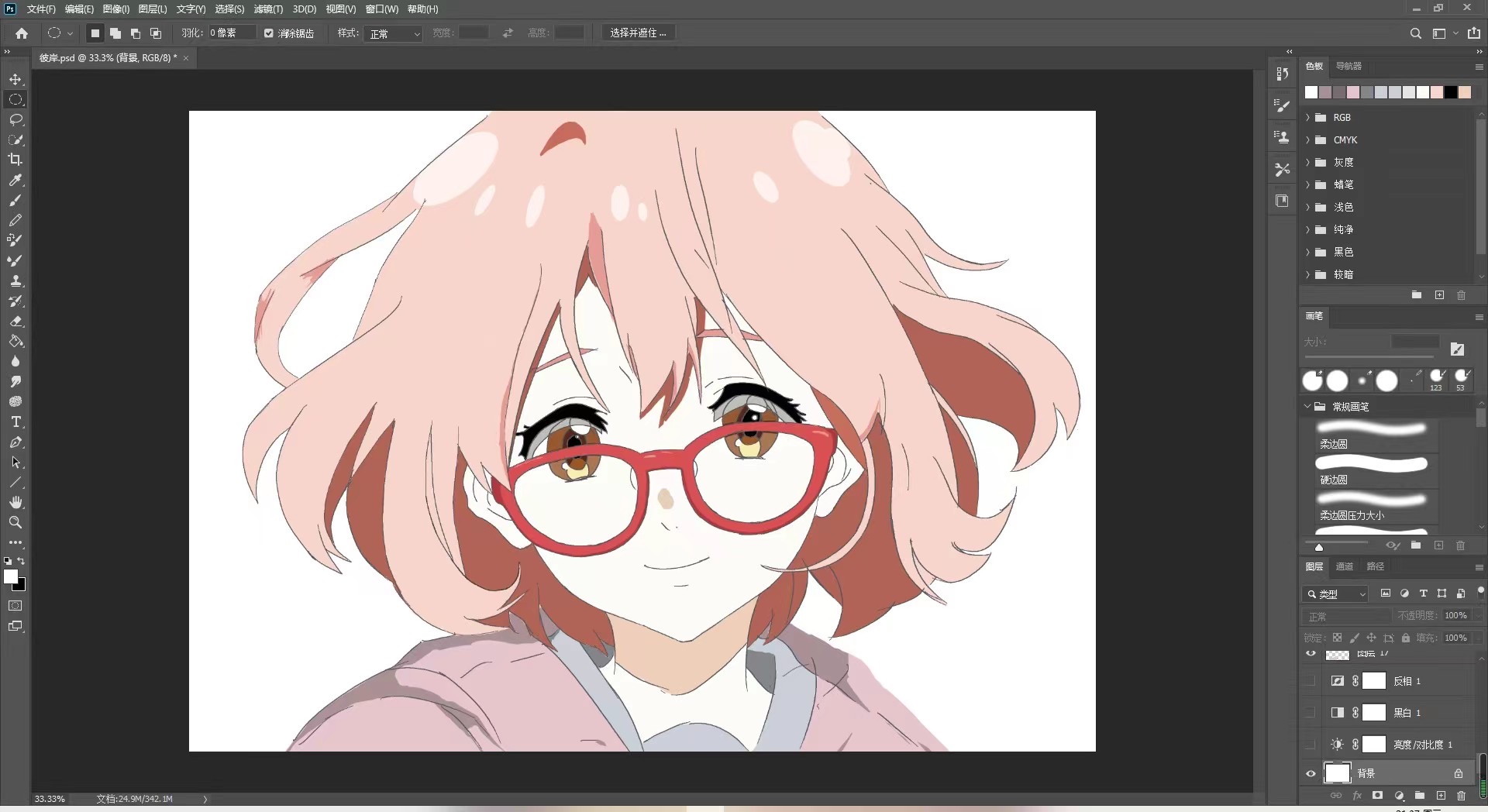This screenshot has width=1488, height=812.
Task: Select the Horizontal Type tool
Action: 15,422
